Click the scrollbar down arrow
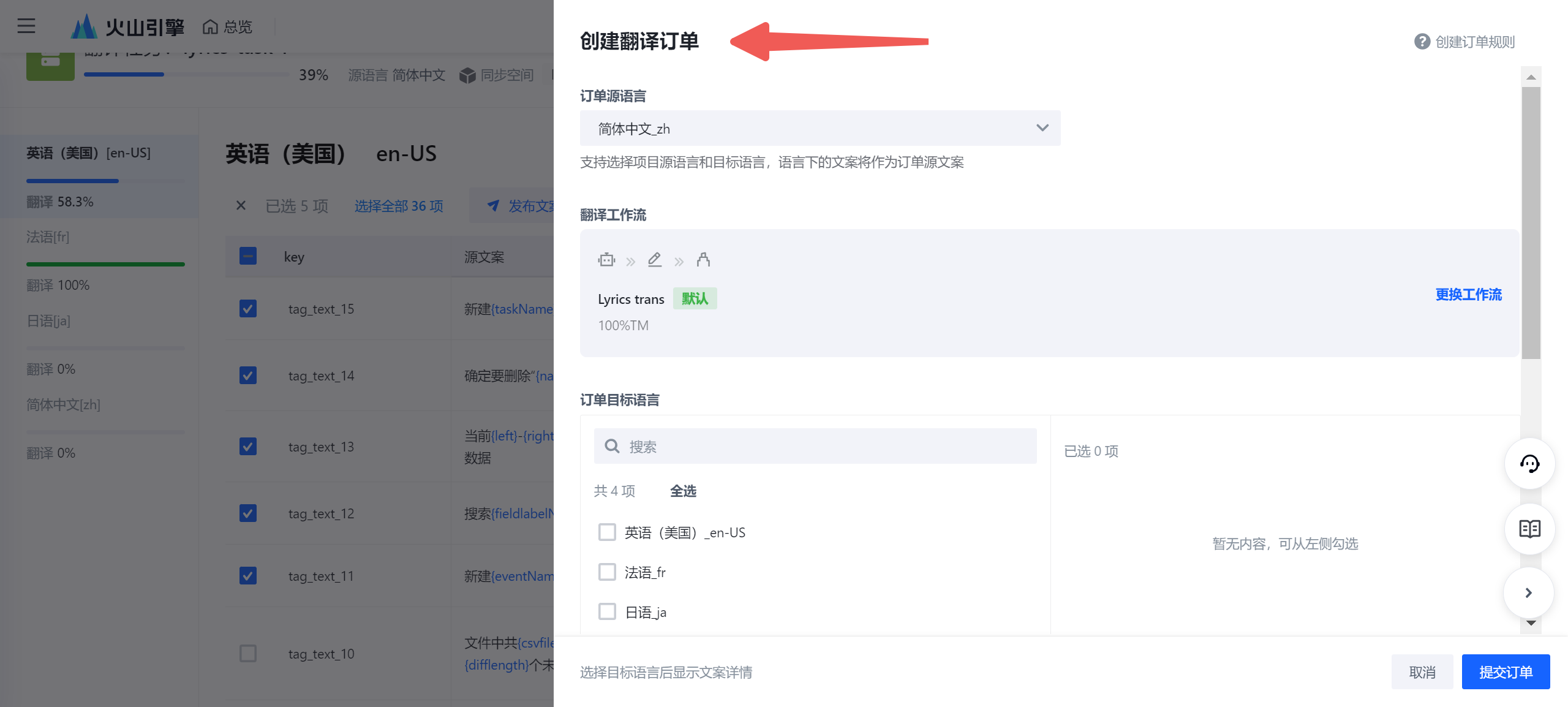This screenshot has height=707, width=1568. pyautogui.click(x=1531, y=623)
